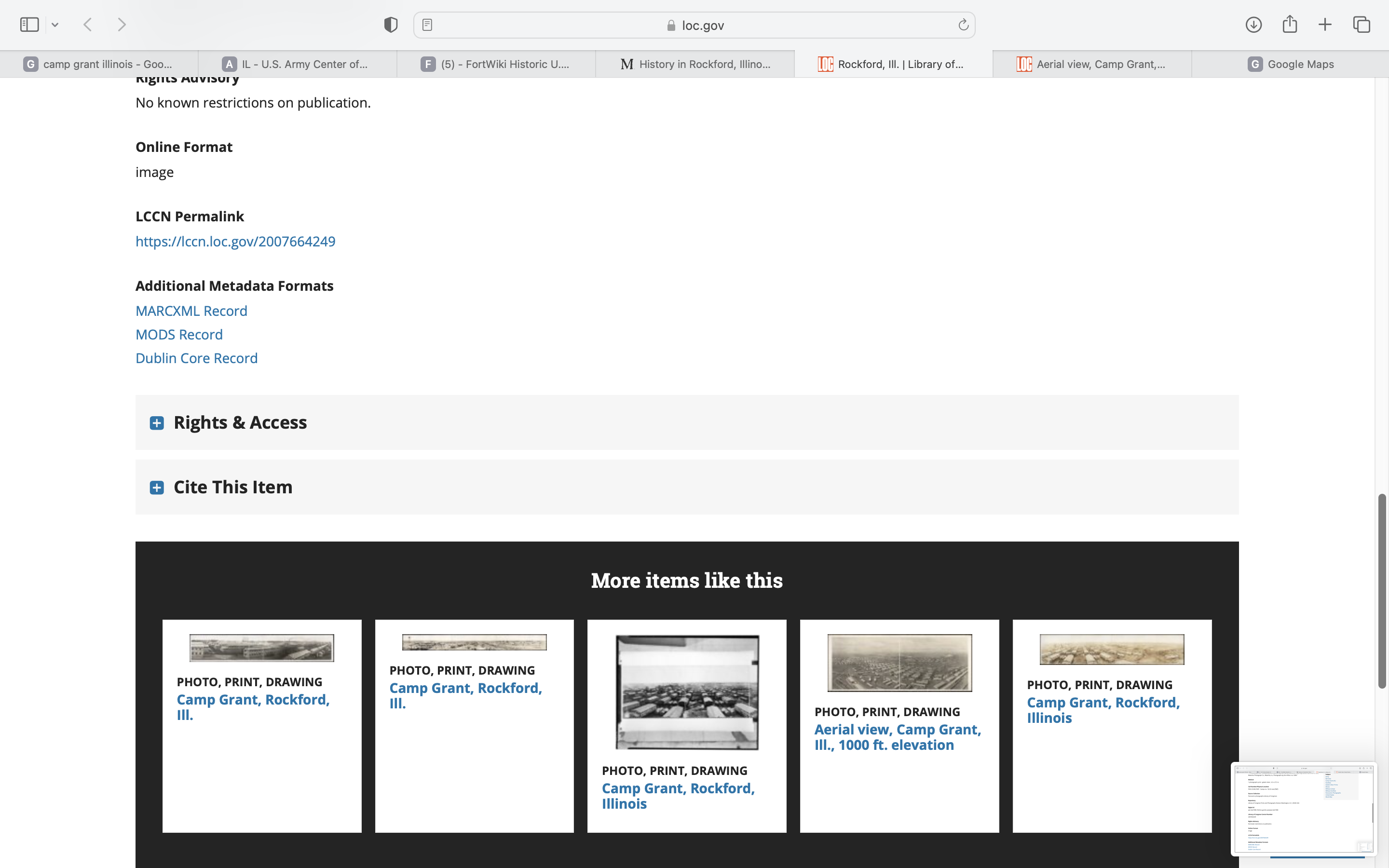
Task: Click the page vertical scrollbar
Action: pyautogui.click(x=1382, y=590)
